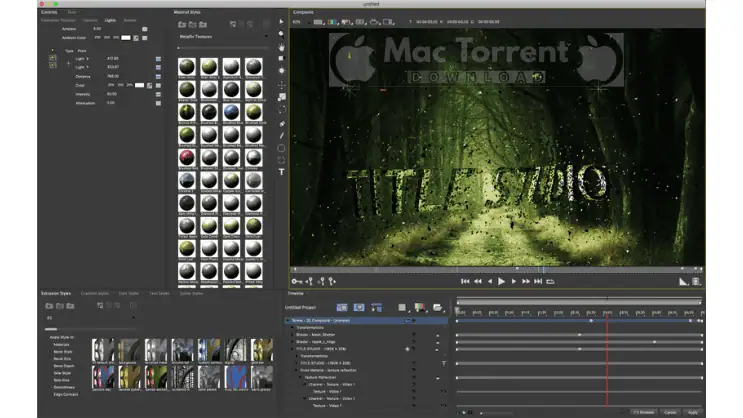Screen dimensions: 743x418
Task: Toggle animation box for Ambient
Action: 145,29
